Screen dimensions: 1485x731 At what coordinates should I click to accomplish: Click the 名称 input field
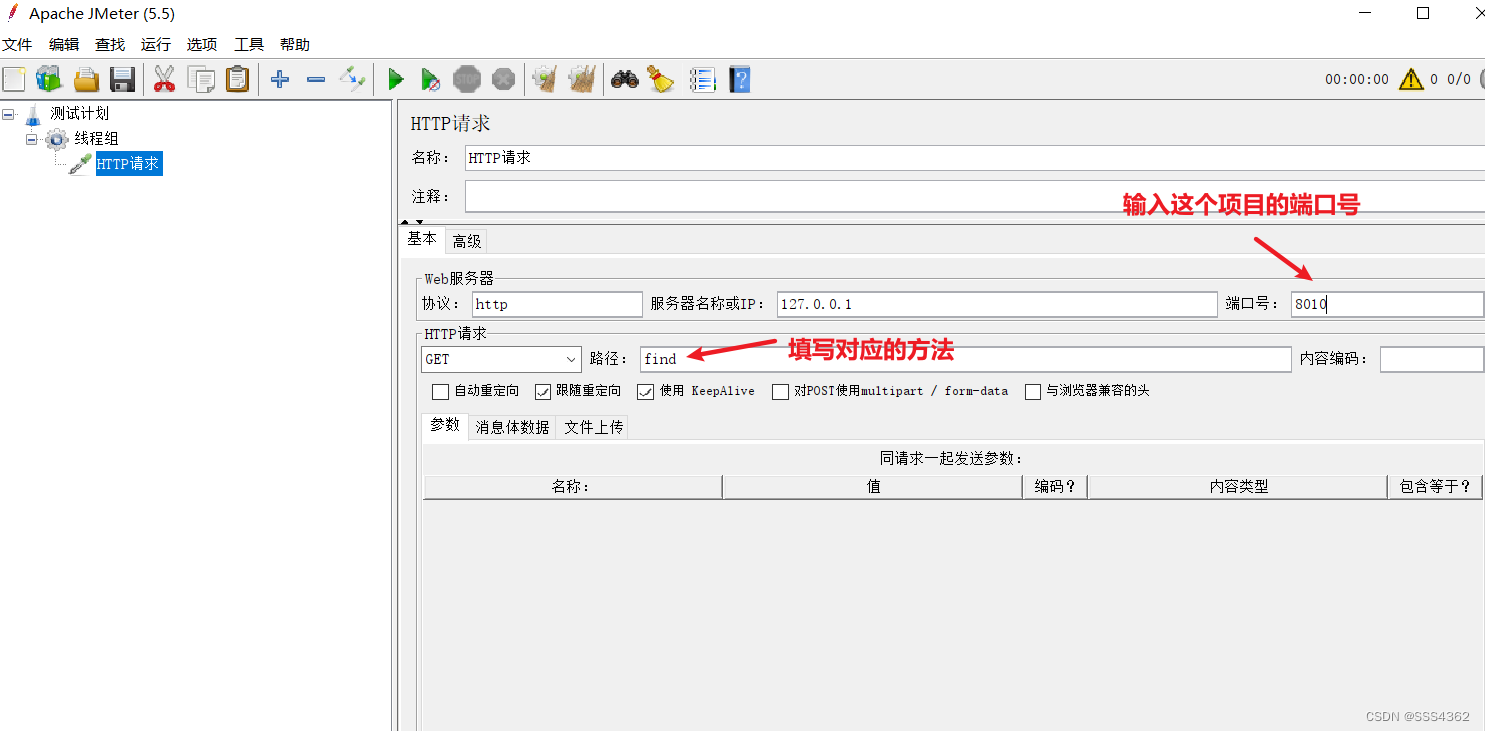tap(975, 158)
